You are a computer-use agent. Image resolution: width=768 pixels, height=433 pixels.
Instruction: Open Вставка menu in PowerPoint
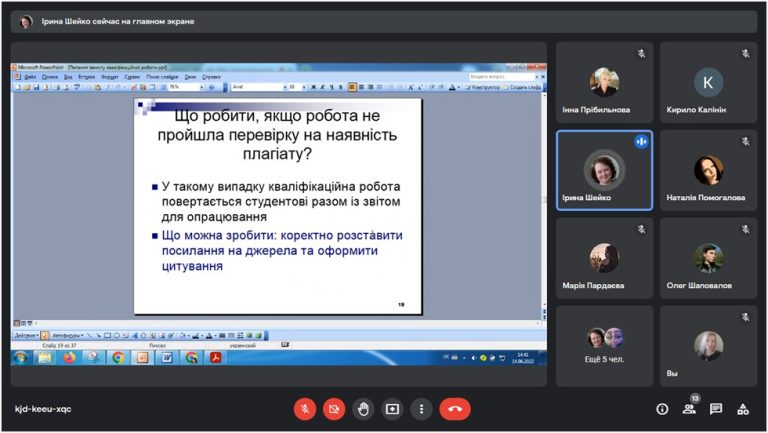coord(86,77)
